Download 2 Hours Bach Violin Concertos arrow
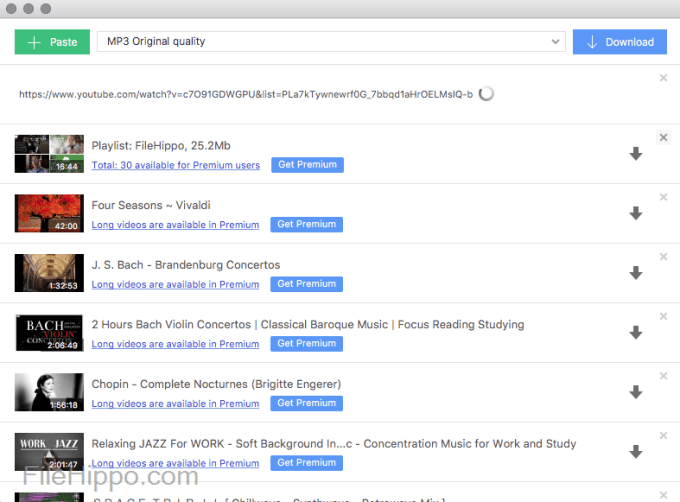 [x=636, y=332]
